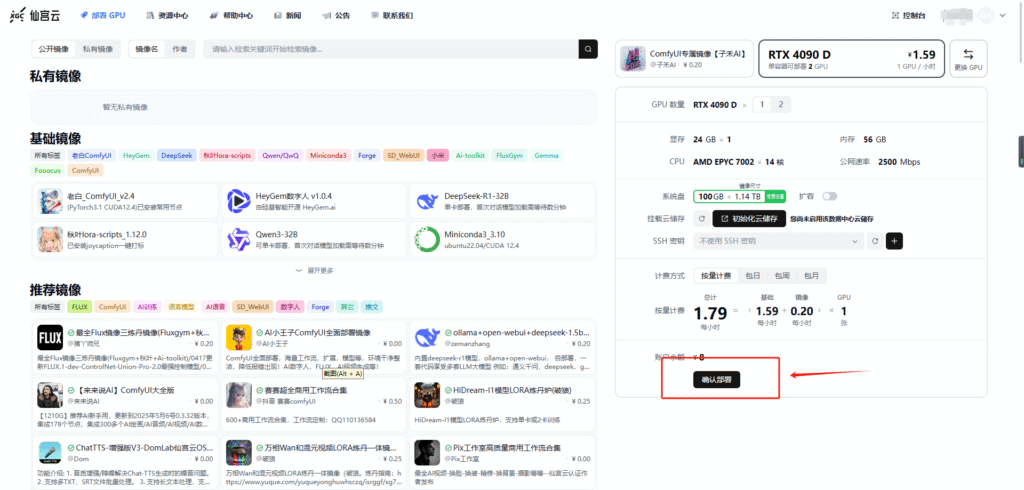The height and width of the screenshot is (490, 1024).
Task: Click the Pix工作室 portrait icon
Action: [x=428, y=453]
